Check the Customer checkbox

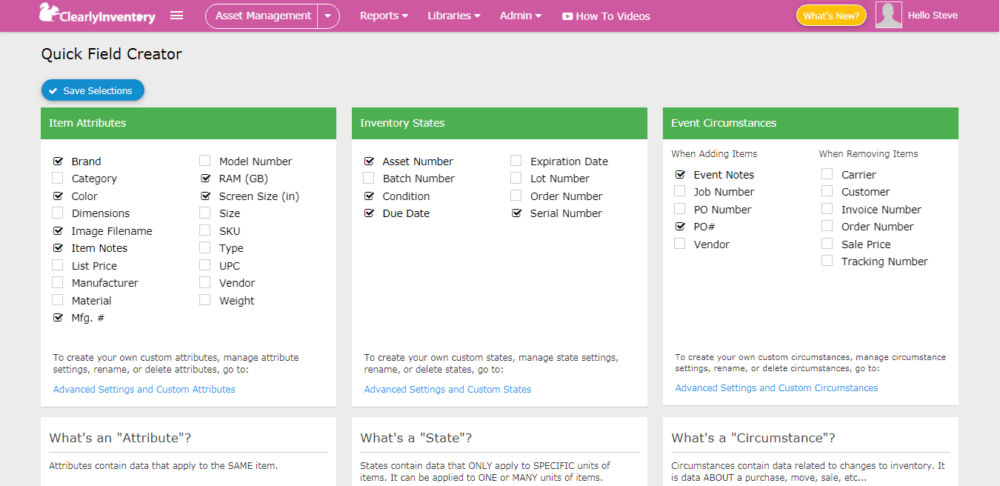click(827, 191)
